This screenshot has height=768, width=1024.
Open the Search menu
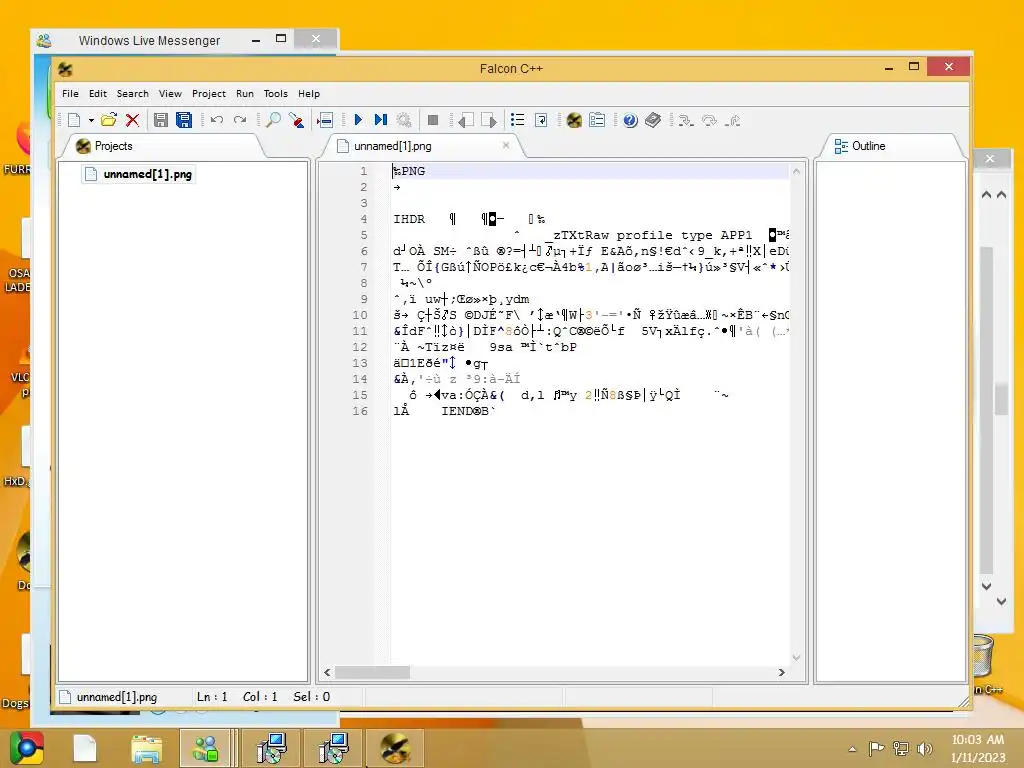click(133, 93)
